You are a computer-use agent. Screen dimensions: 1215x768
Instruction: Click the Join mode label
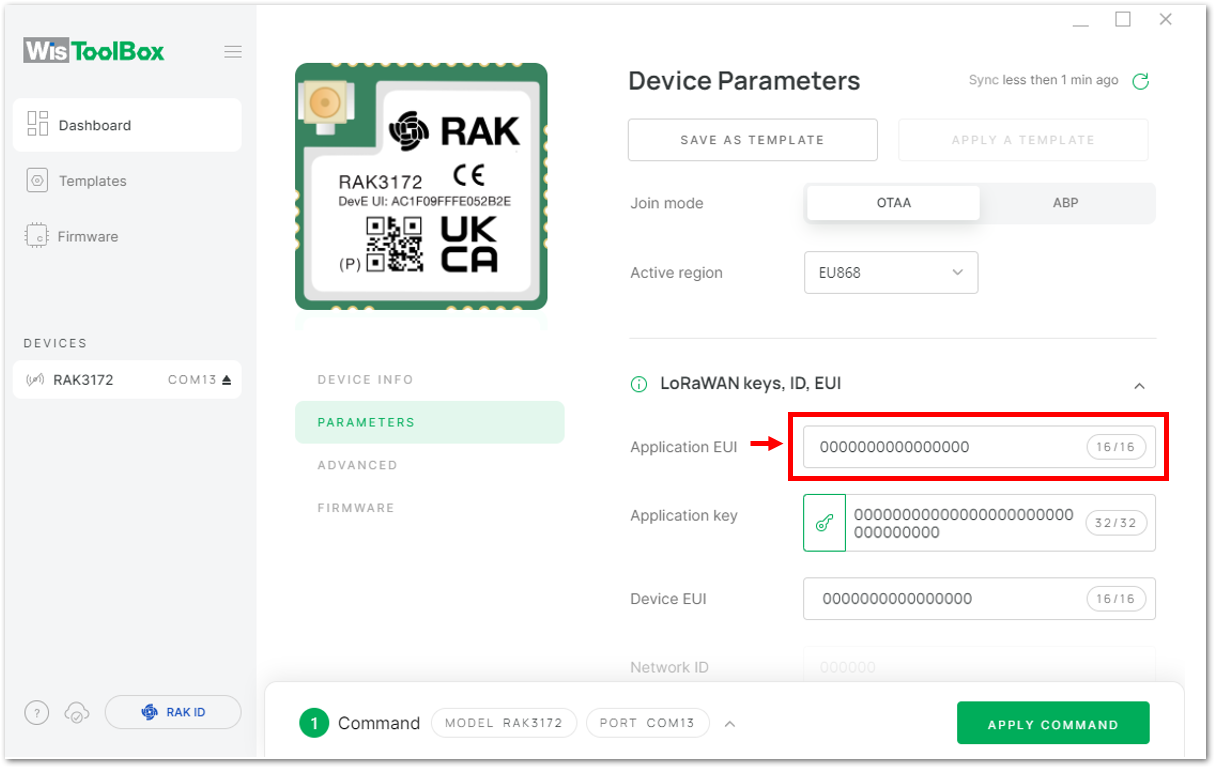click(x=667, y=203)
